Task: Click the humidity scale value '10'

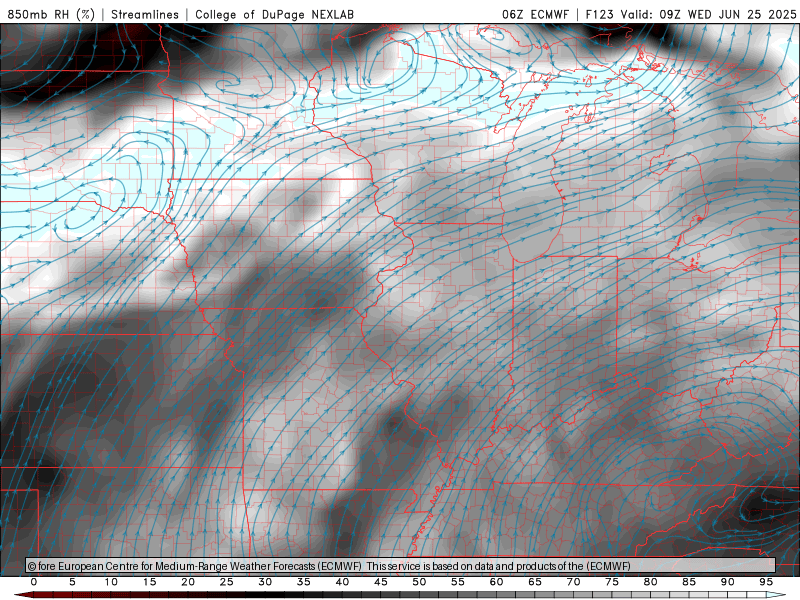Action: 111,582
